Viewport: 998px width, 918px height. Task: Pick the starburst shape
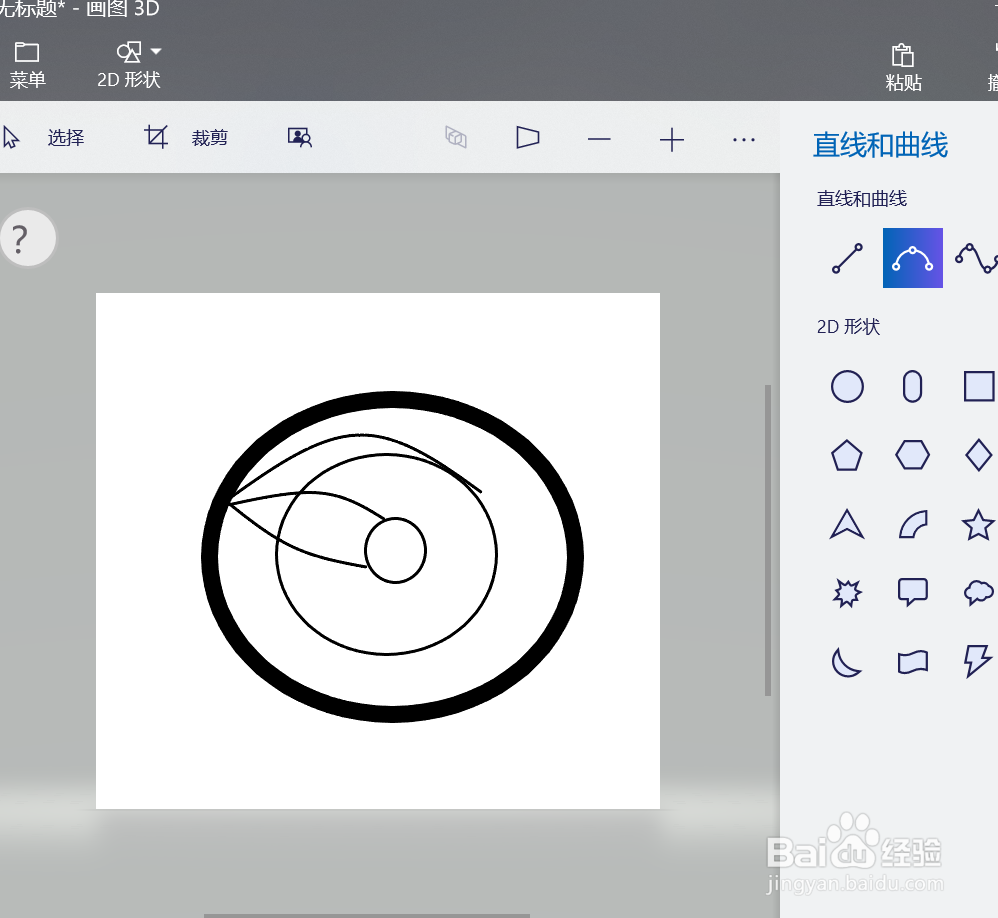tap(847, 593)
